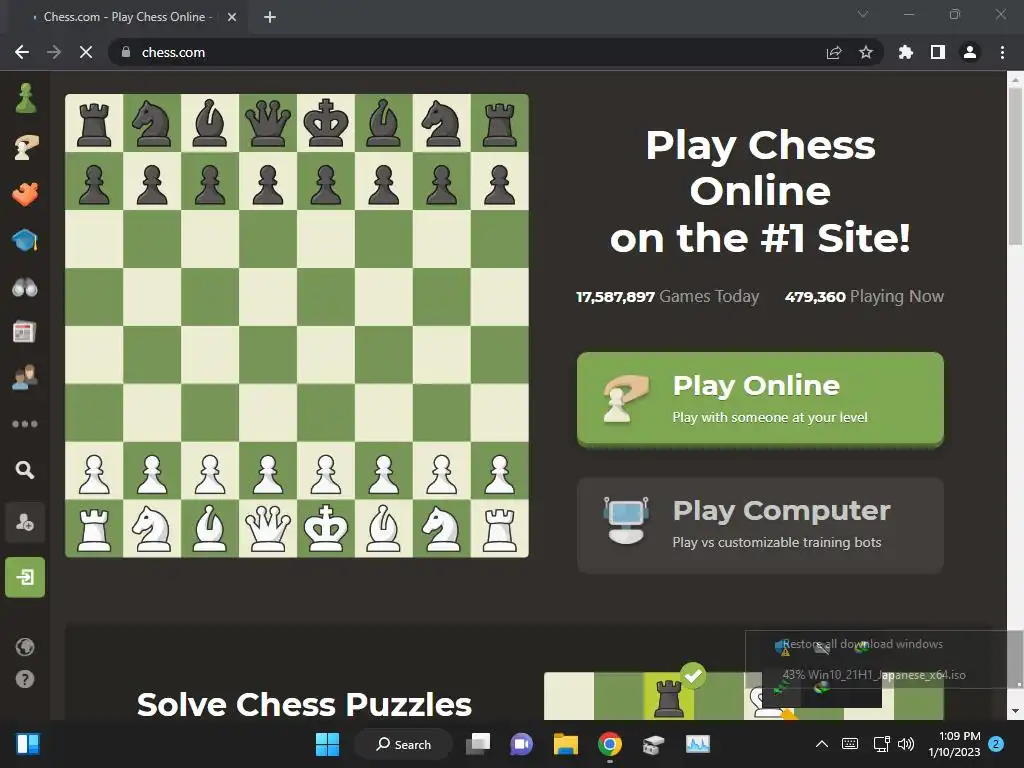Image resolution: width=1024 pixels, height=768 pixels.
Task: Click the 479,360 Playing Now text
Action: (x=864, y=296)
